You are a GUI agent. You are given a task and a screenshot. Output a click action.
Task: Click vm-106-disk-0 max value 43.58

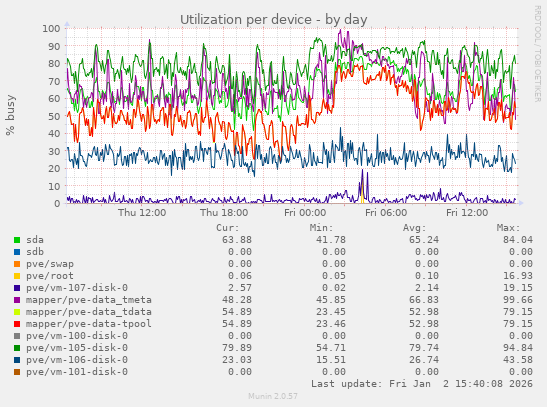click(518, 360)
